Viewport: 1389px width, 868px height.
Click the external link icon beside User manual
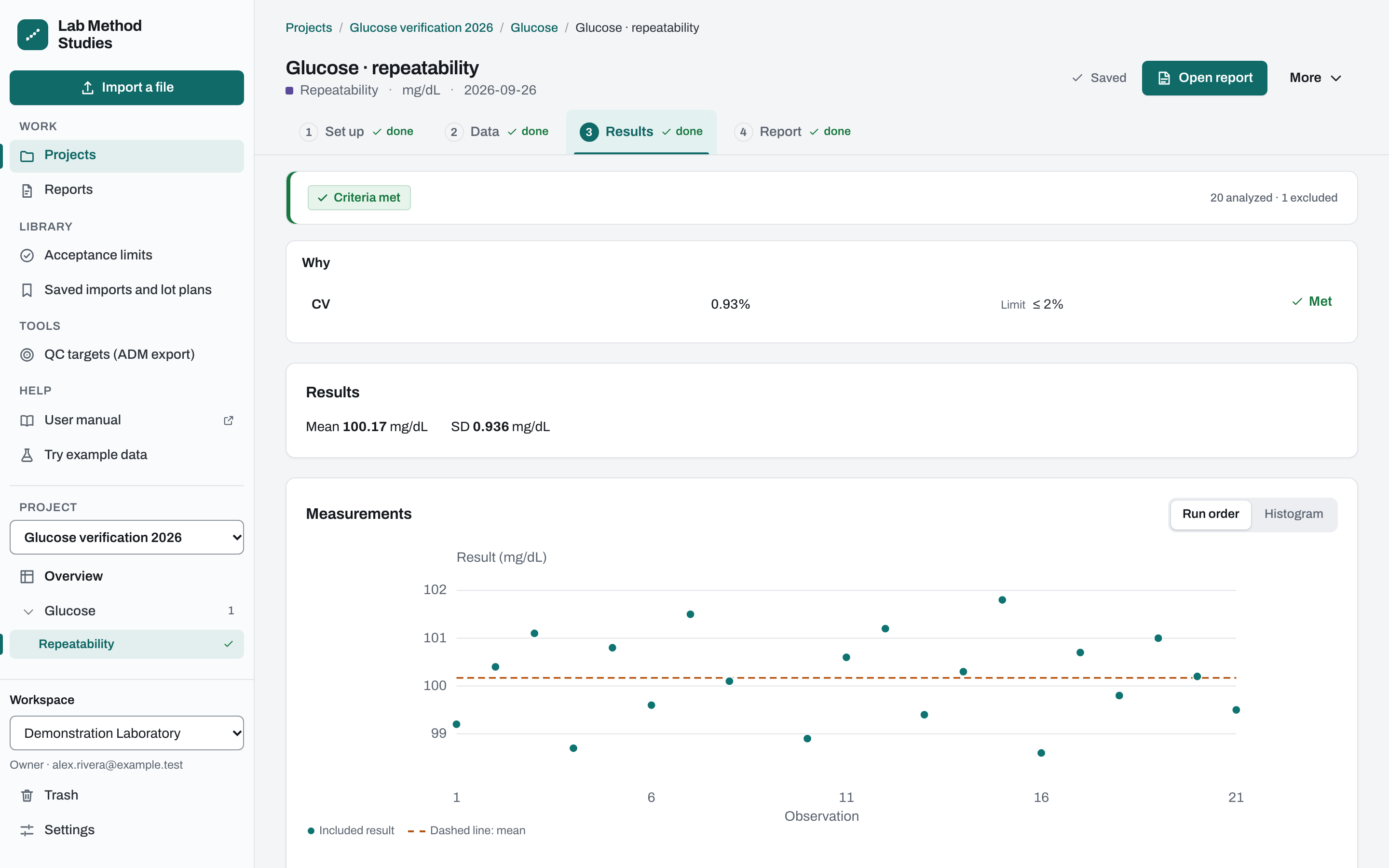coord(229,420)
